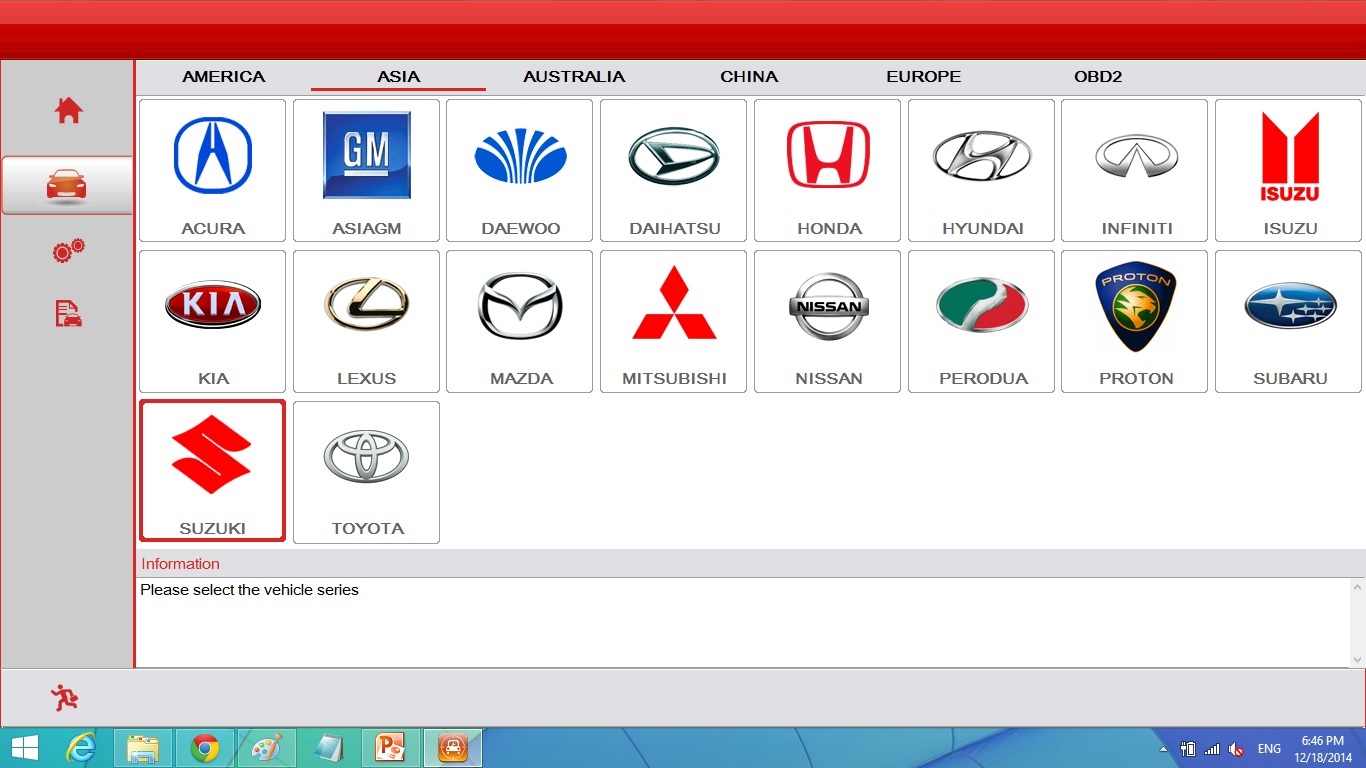
Task: Open the Windows Start button
Action: click(25, 748)
